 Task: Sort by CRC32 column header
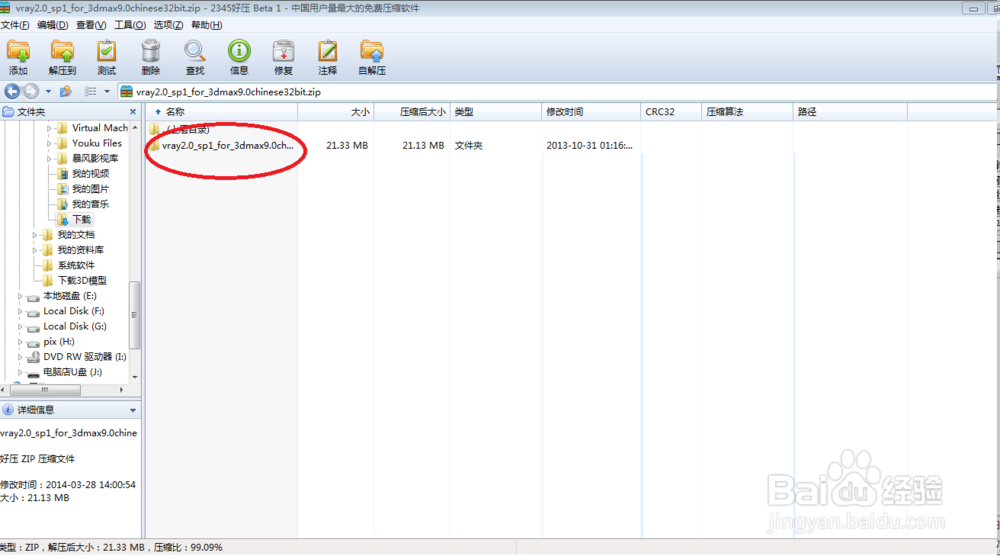pyautogui.click(x=671, y=112)
